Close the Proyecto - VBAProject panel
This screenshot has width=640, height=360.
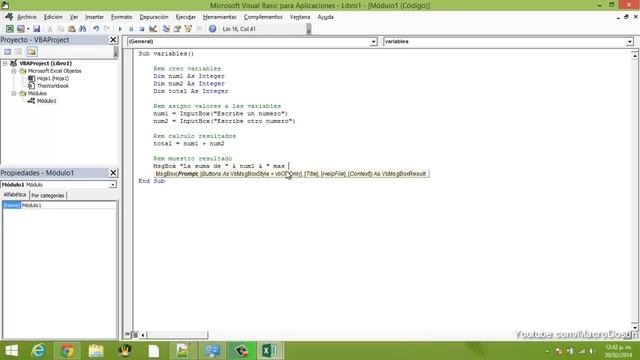pos(113,40)
